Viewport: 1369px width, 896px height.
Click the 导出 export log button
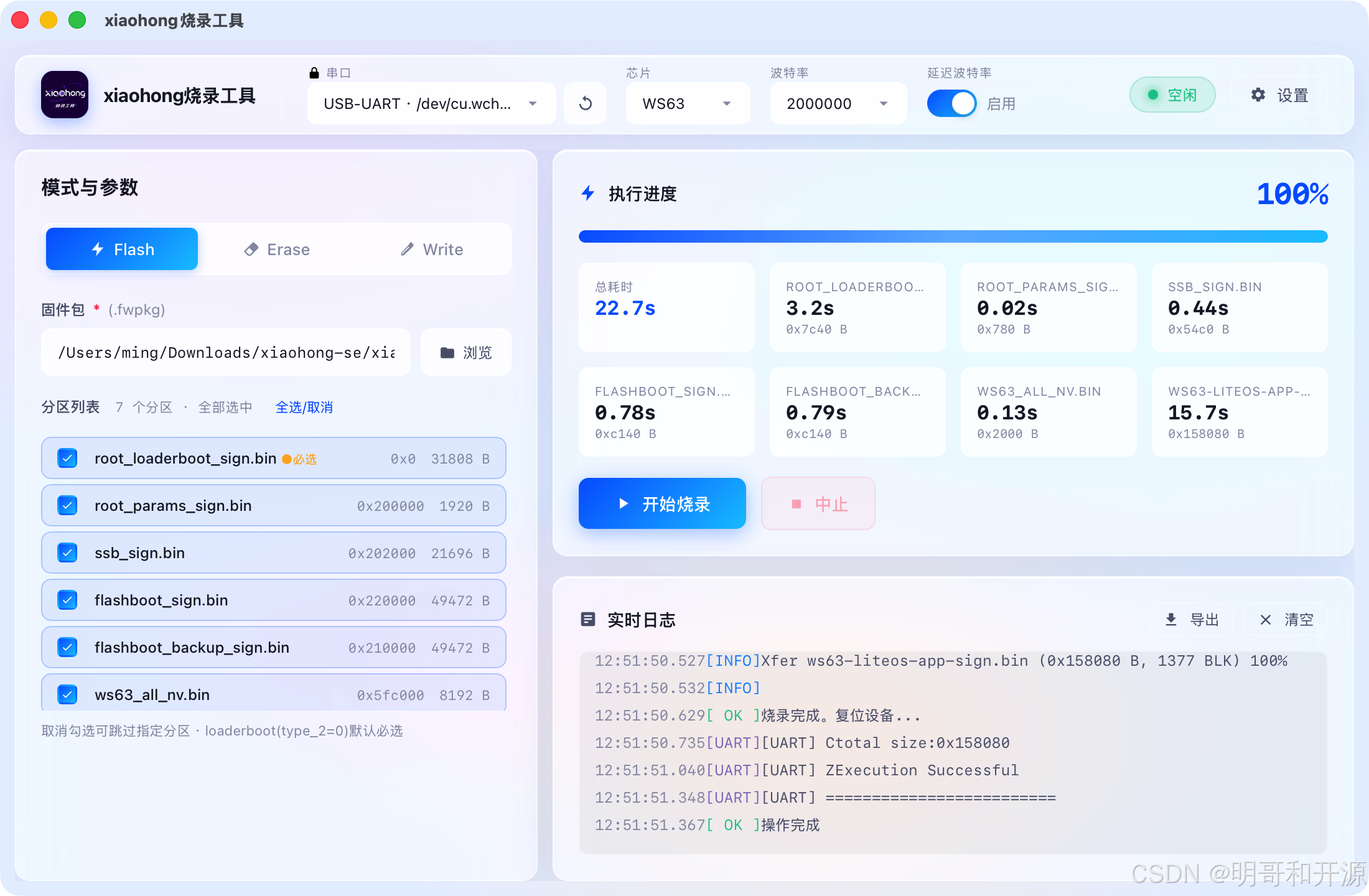coord(1191,619)
